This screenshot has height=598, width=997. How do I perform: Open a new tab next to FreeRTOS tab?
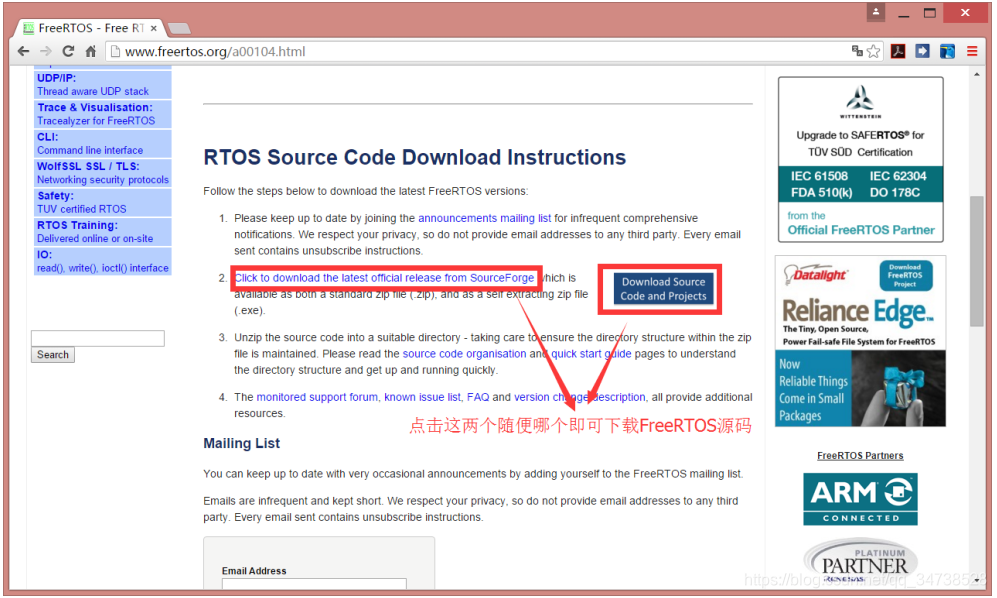tap(179, 28)
